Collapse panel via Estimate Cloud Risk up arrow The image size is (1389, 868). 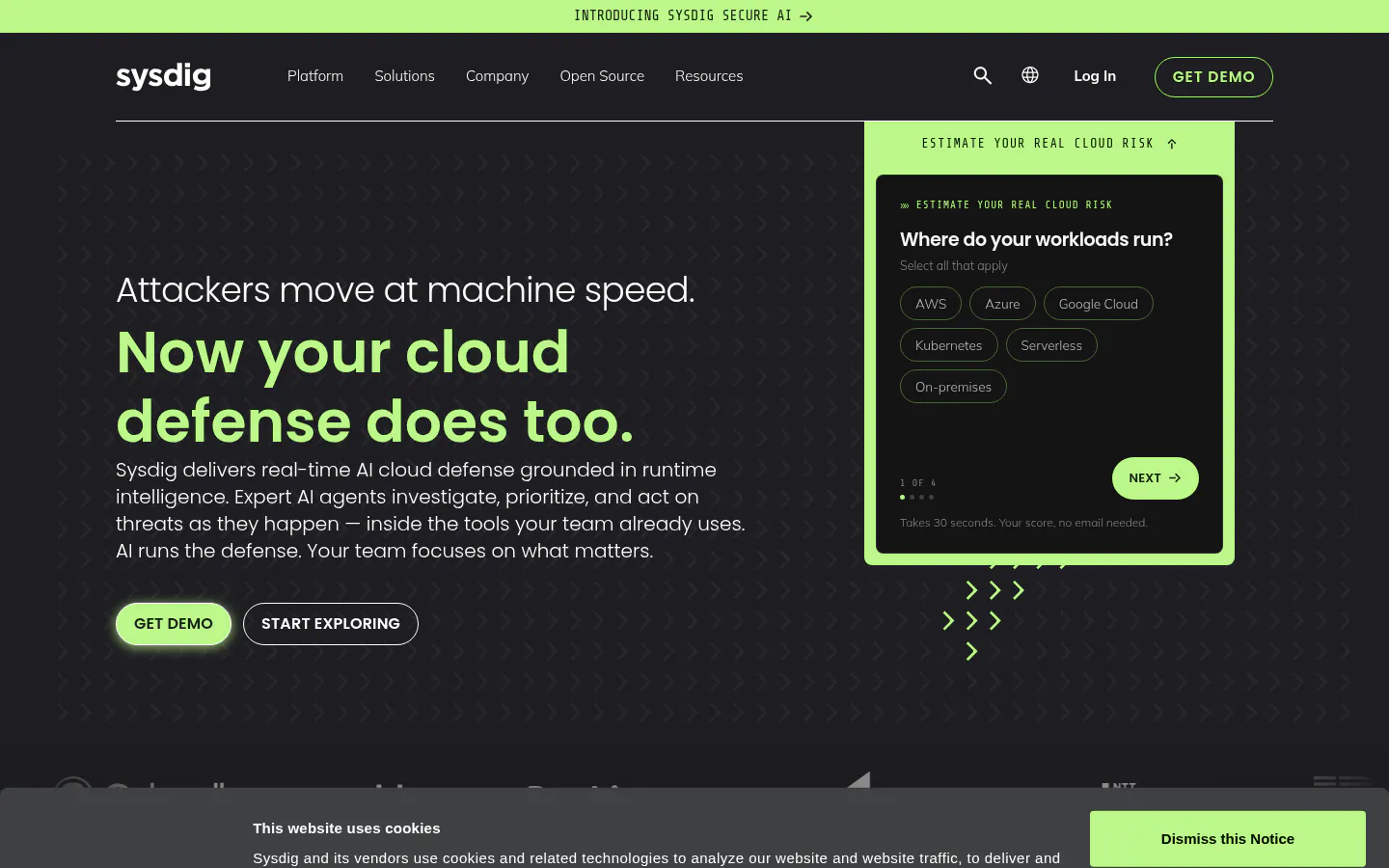coord(1172,144)
